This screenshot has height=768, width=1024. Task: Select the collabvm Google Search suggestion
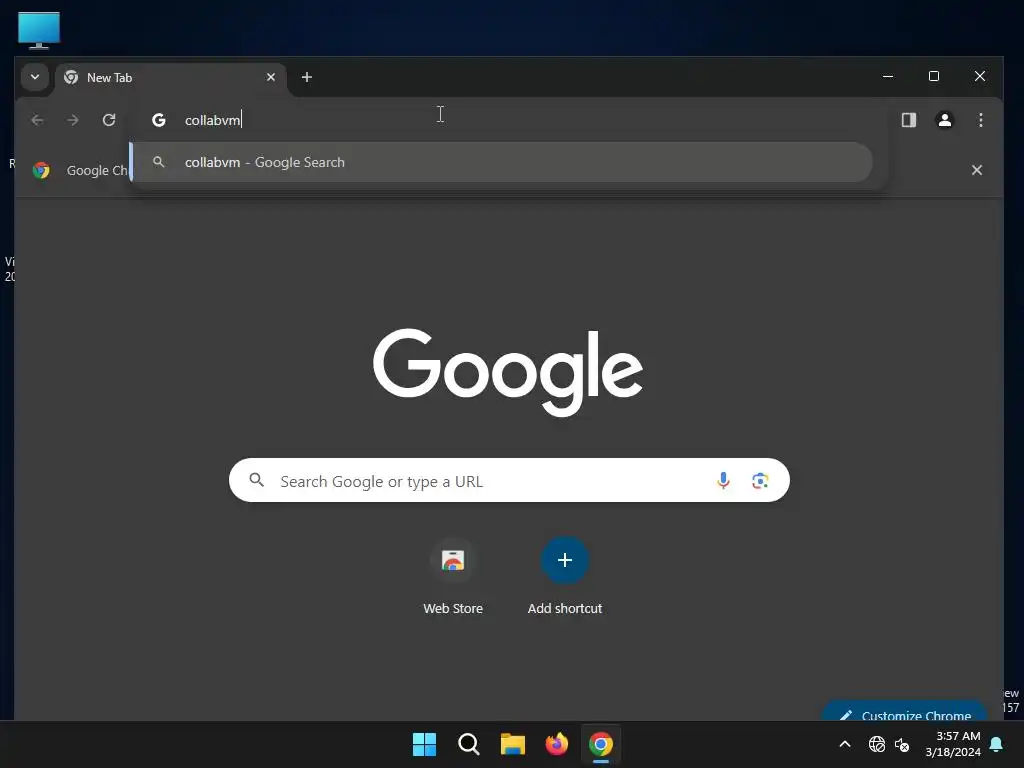coord(502,162)
